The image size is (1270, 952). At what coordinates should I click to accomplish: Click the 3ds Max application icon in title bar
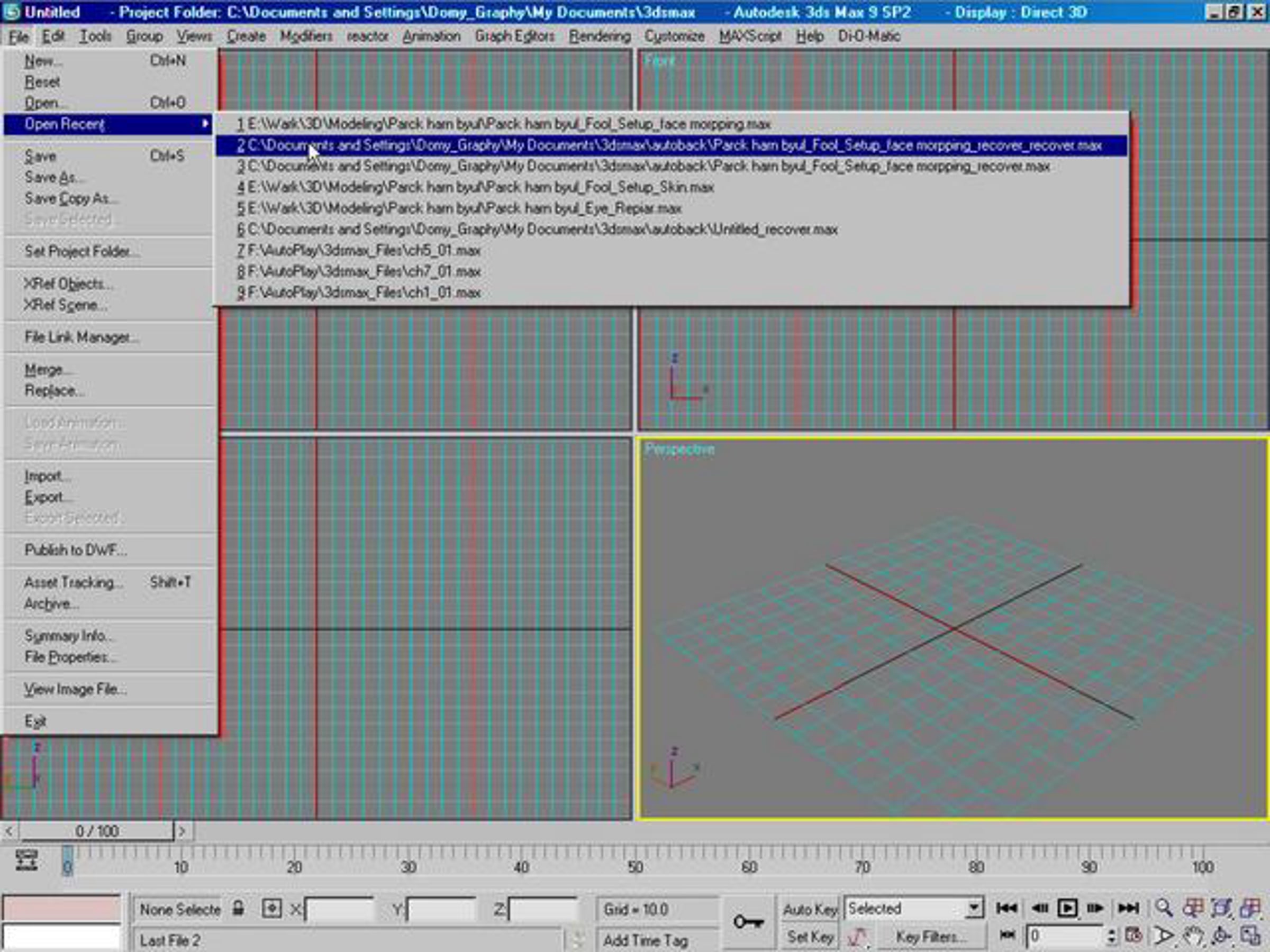pos(12,12)
